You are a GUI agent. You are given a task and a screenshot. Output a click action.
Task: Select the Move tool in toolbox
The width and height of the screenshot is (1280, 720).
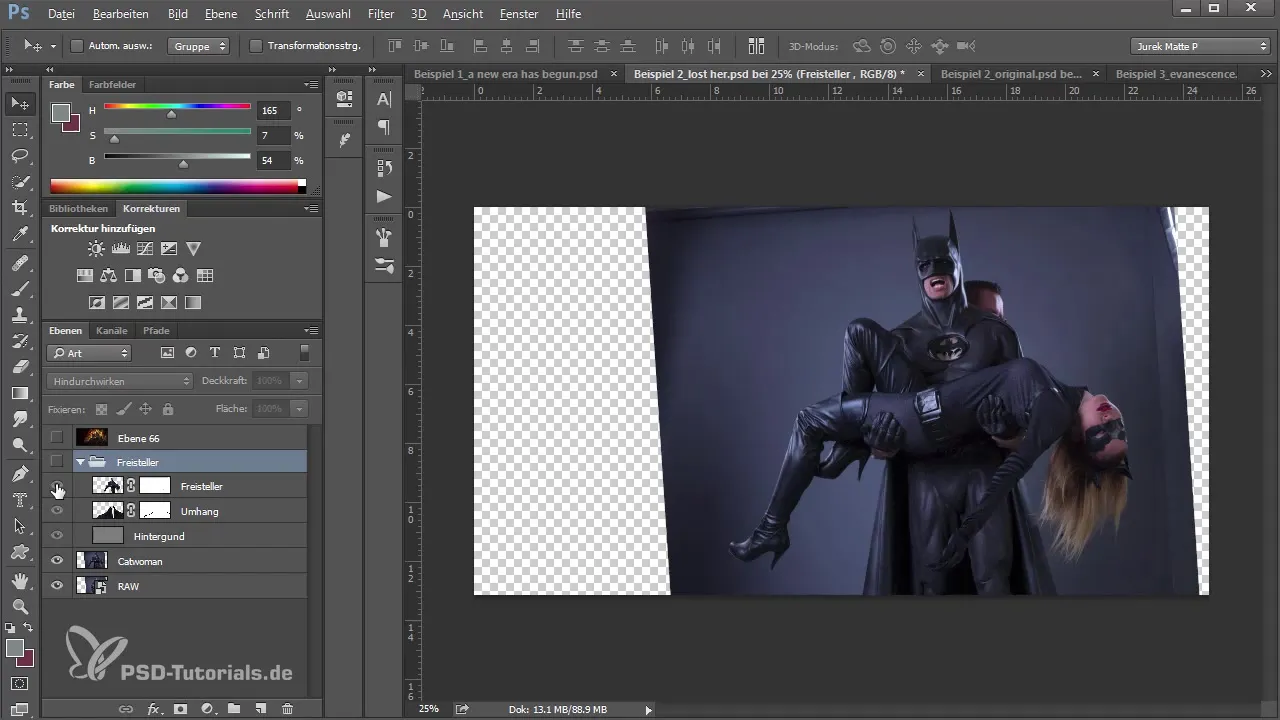pos(20,104)
